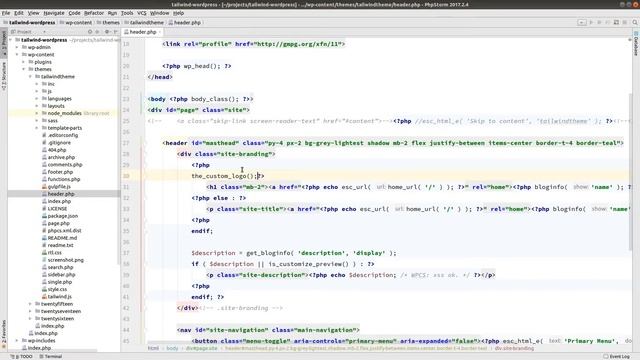Open the Structure tool window side tab
Screen dimensions: 640x360
tap(4, 76)
